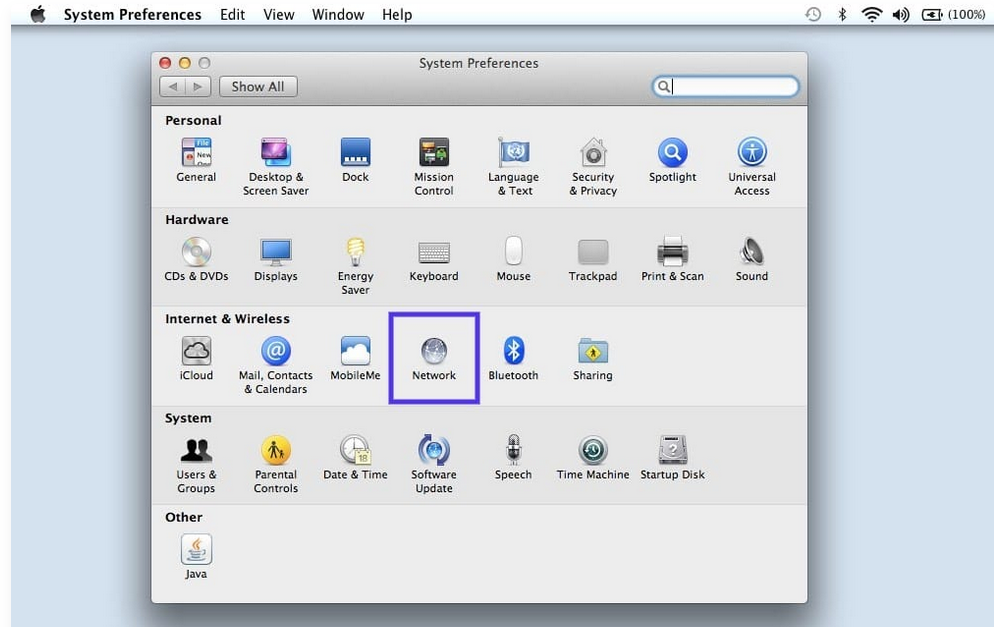Open the Speech preference pane
This screenshot has width=994, height=627.
513,458
